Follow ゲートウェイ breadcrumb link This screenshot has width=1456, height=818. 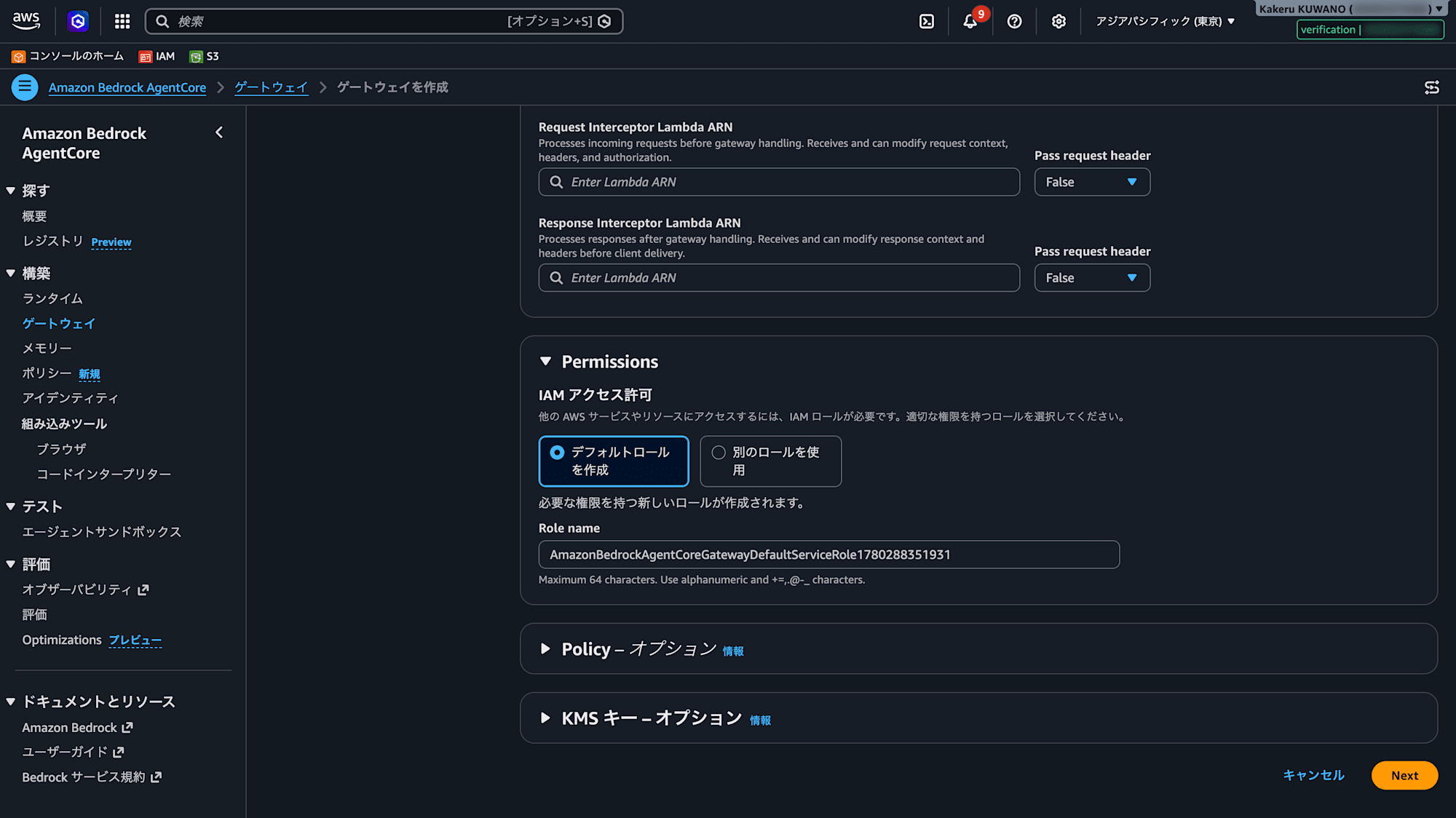271,87
